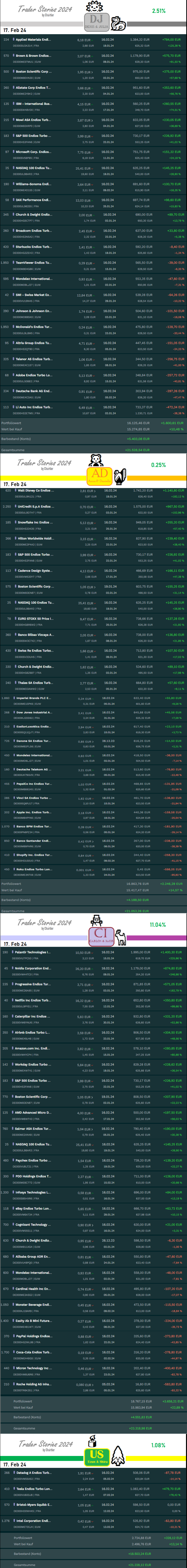This screenshot has height=1568, width=187.
Task: Click the +784,00 EUR gain for Applied Materials
Action: 171,40
